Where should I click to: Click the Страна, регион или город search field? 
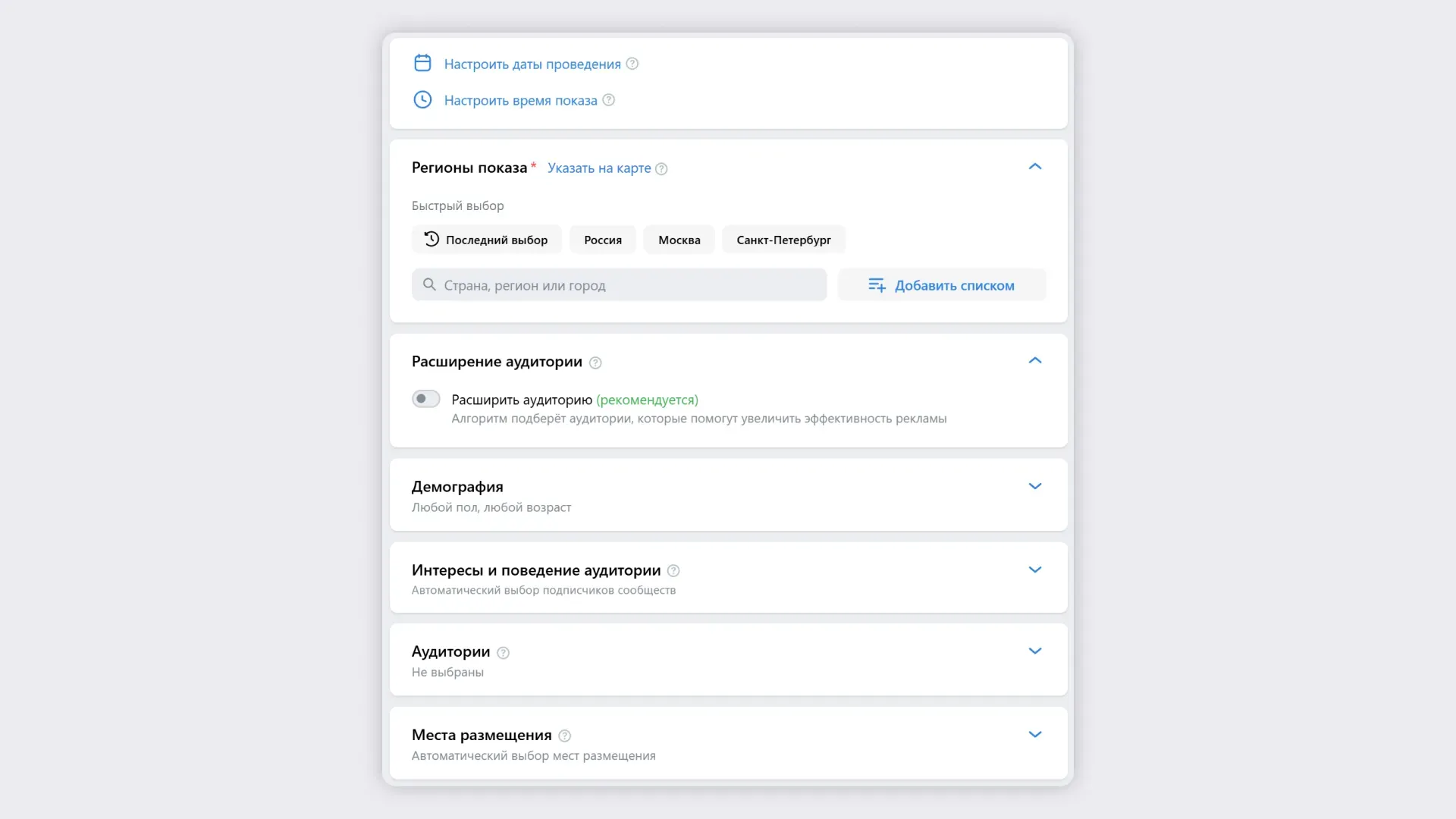coord(619,285)
